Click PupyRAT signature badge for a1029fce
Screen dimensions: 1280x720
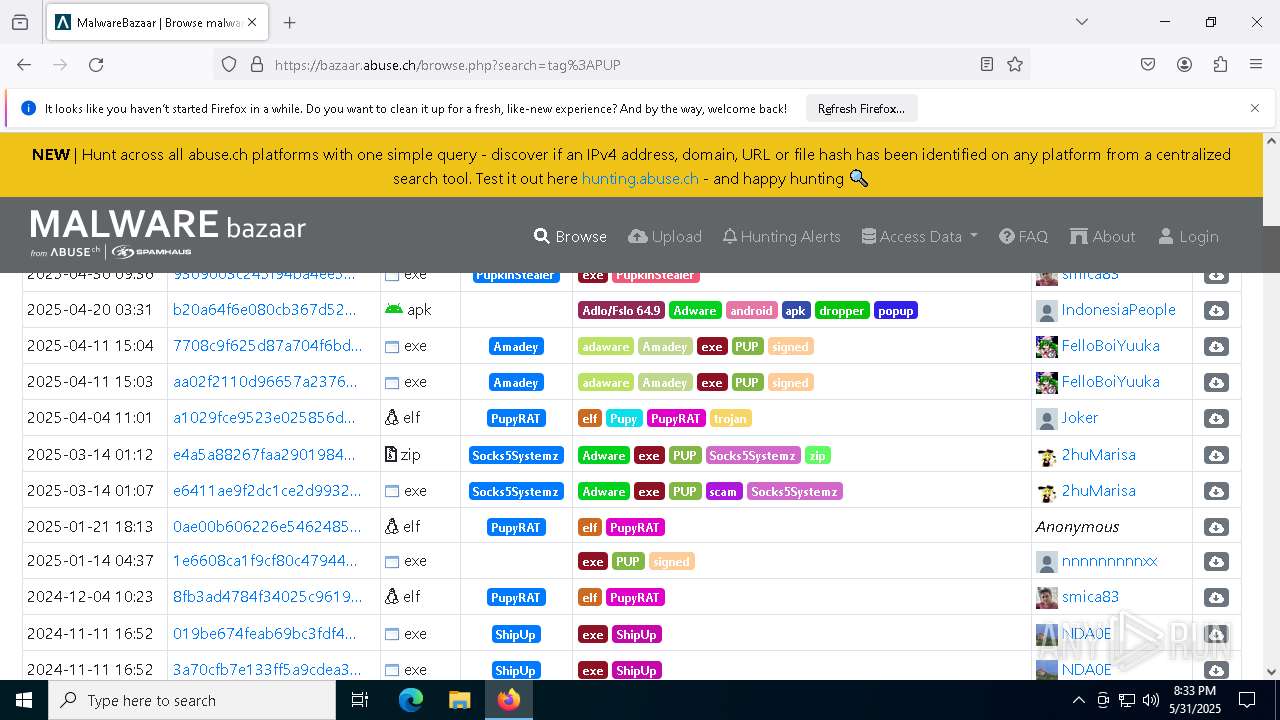pyautogui.click(x=516, y=419)
